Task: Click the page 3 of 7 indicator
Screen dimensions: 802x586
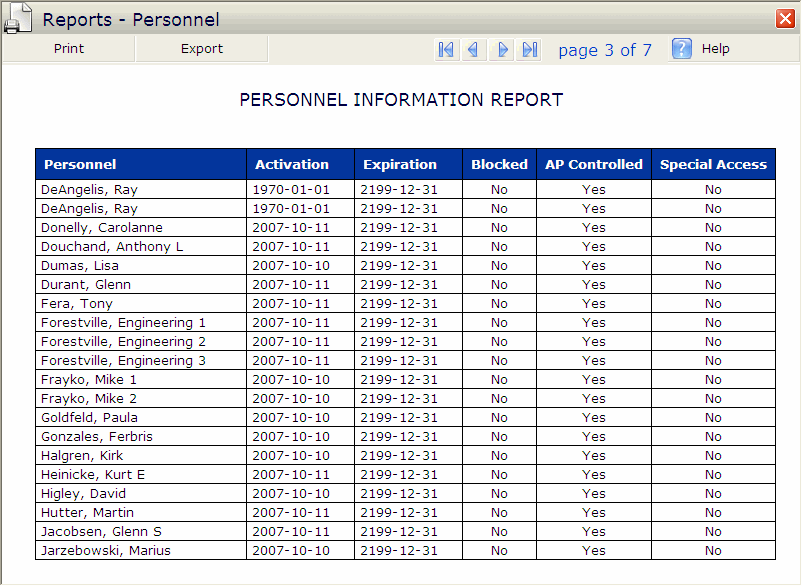Action: pyautogui.click(x=605, y=49)
